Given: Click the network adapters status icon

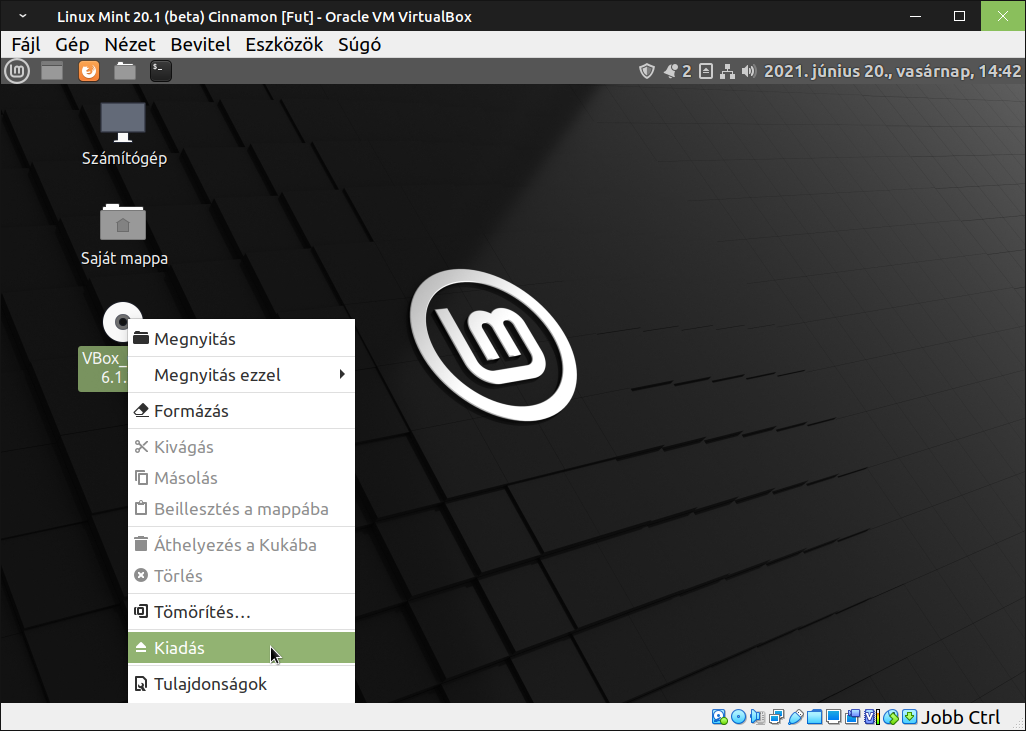Looking at the screenshot, I should point(777,717).
